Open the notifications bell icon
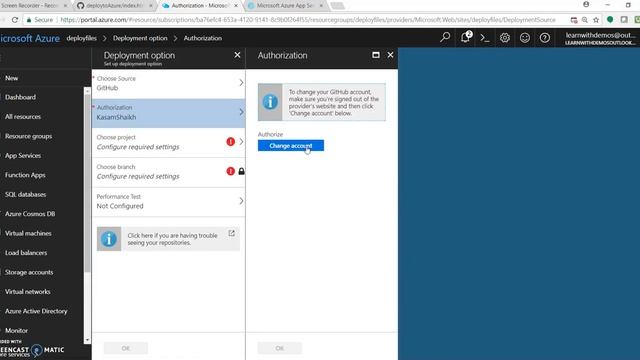 pos(466,37)
